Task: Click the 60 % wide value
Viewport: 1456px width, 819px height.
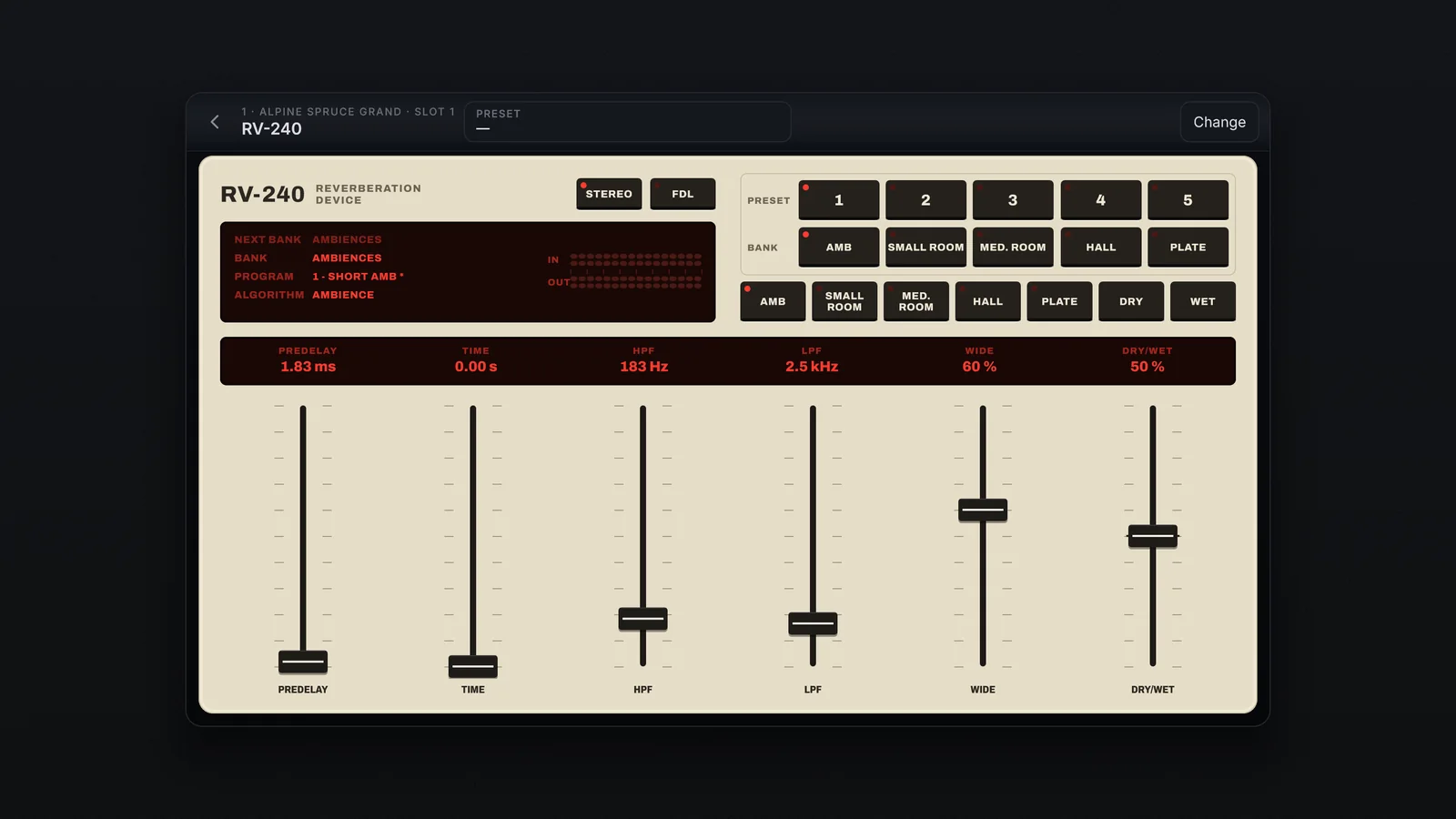Action: coord(979,367)
